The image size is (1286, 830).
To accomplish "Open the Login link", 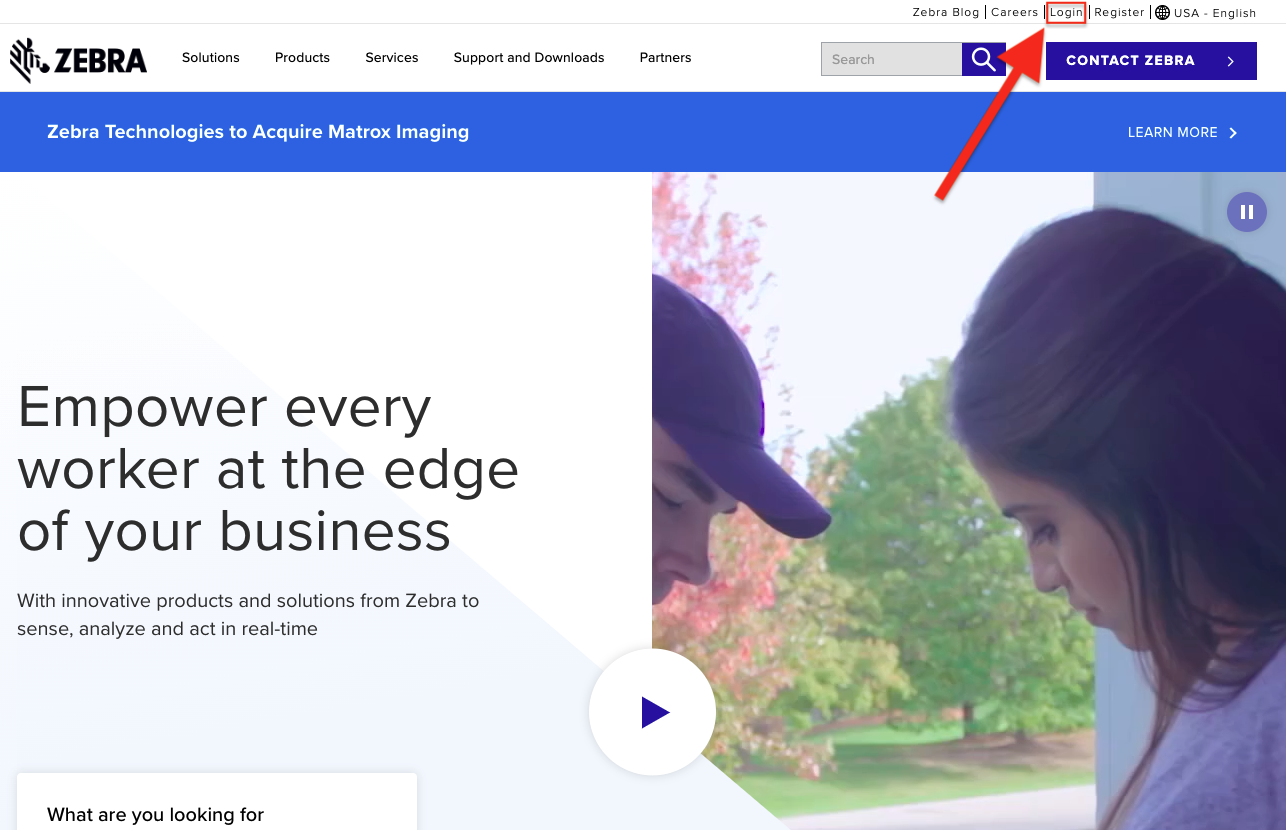I will pos(1066,13).
